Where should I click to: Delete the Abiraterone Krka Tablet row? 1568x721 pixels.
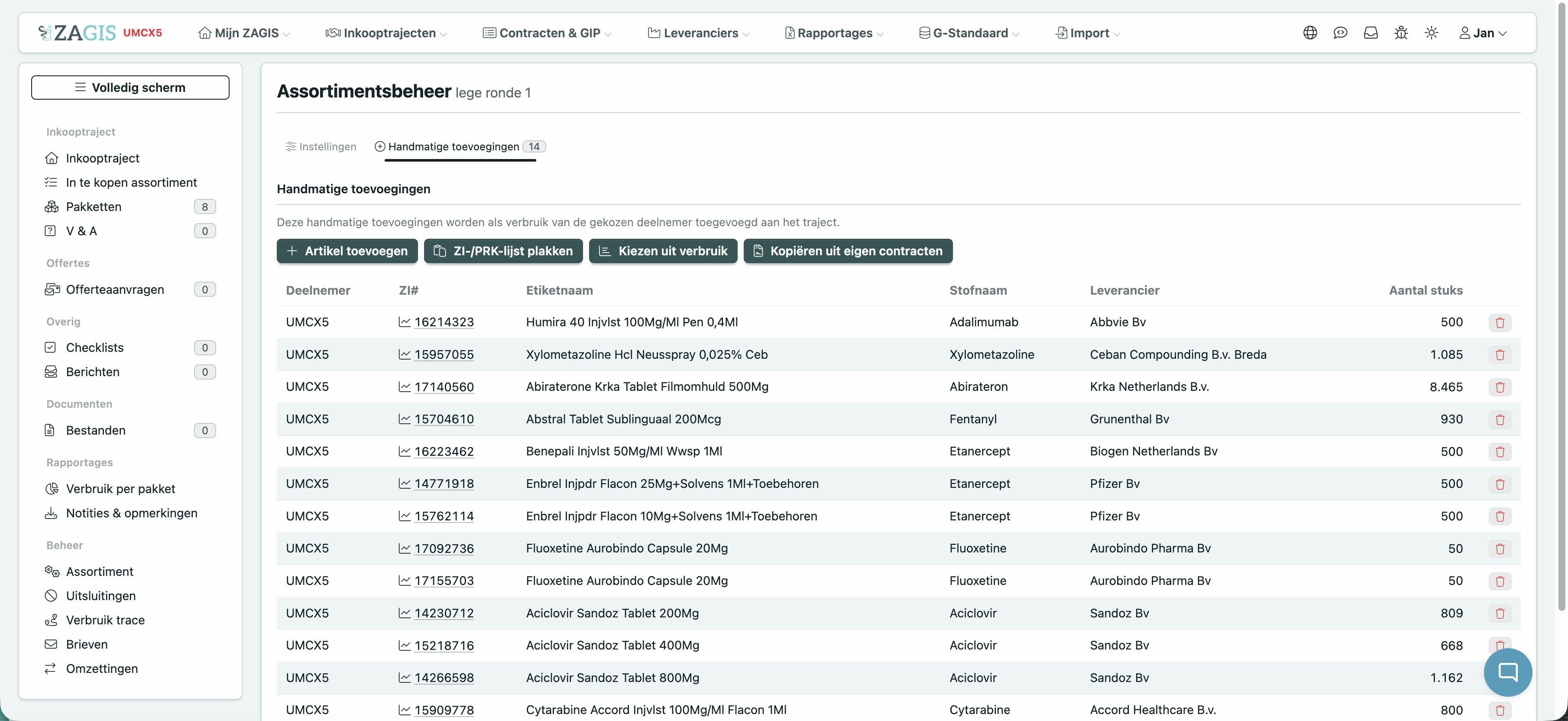pos(1500,386)
